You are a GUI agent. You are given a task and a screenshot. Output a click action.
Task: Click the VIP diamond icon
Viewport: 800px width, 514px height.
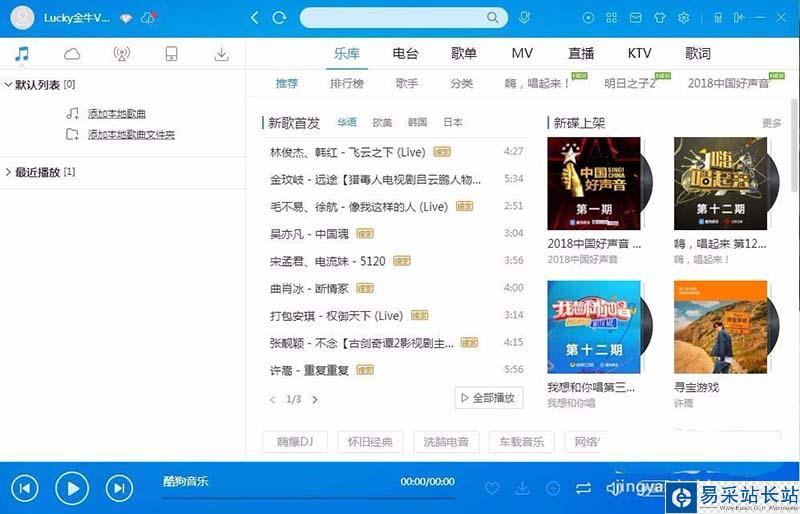(126, 18)
